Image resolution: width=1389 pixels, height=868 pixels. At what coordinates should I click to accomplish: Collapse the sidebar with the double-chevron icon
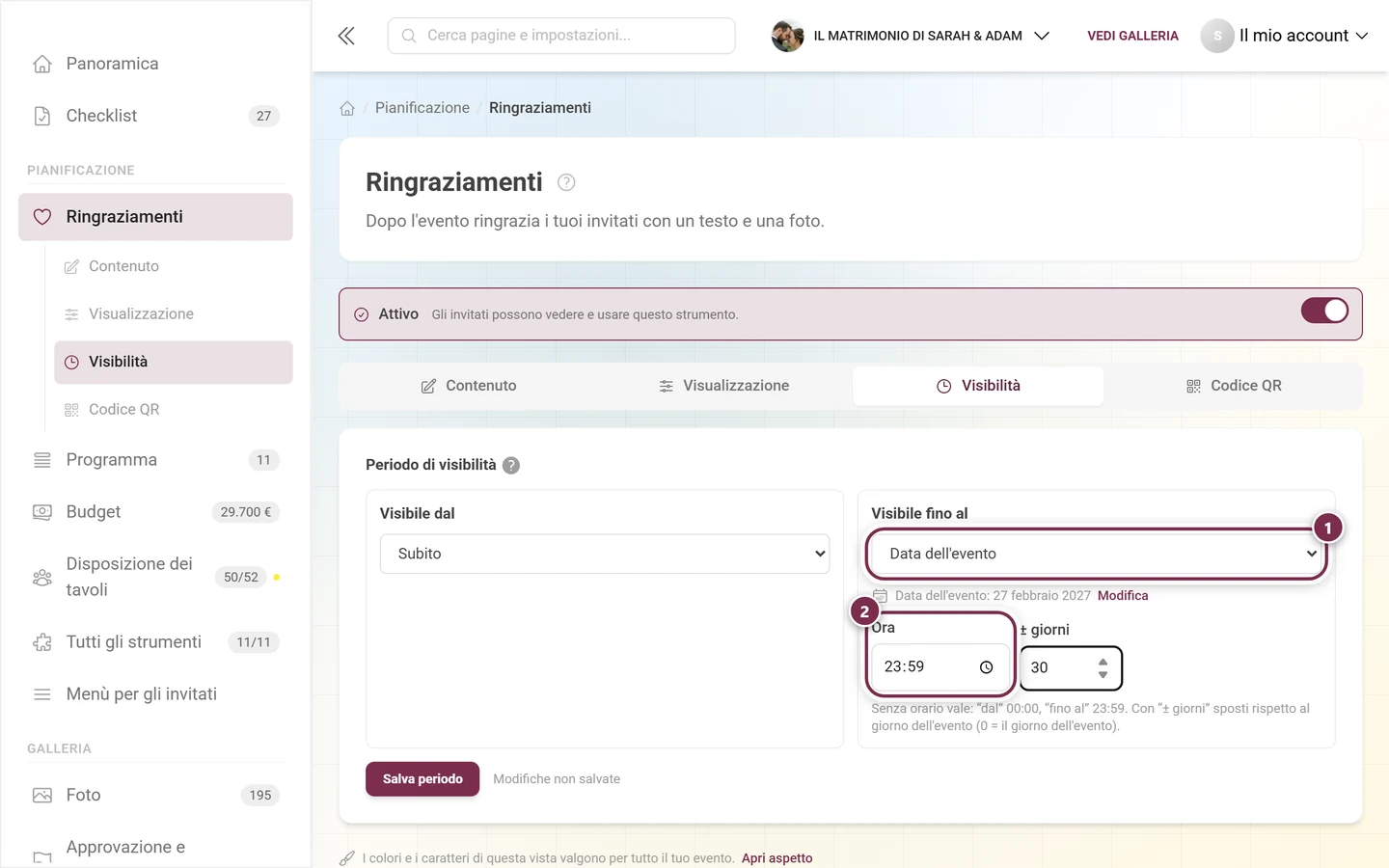(x=346, y=36)
